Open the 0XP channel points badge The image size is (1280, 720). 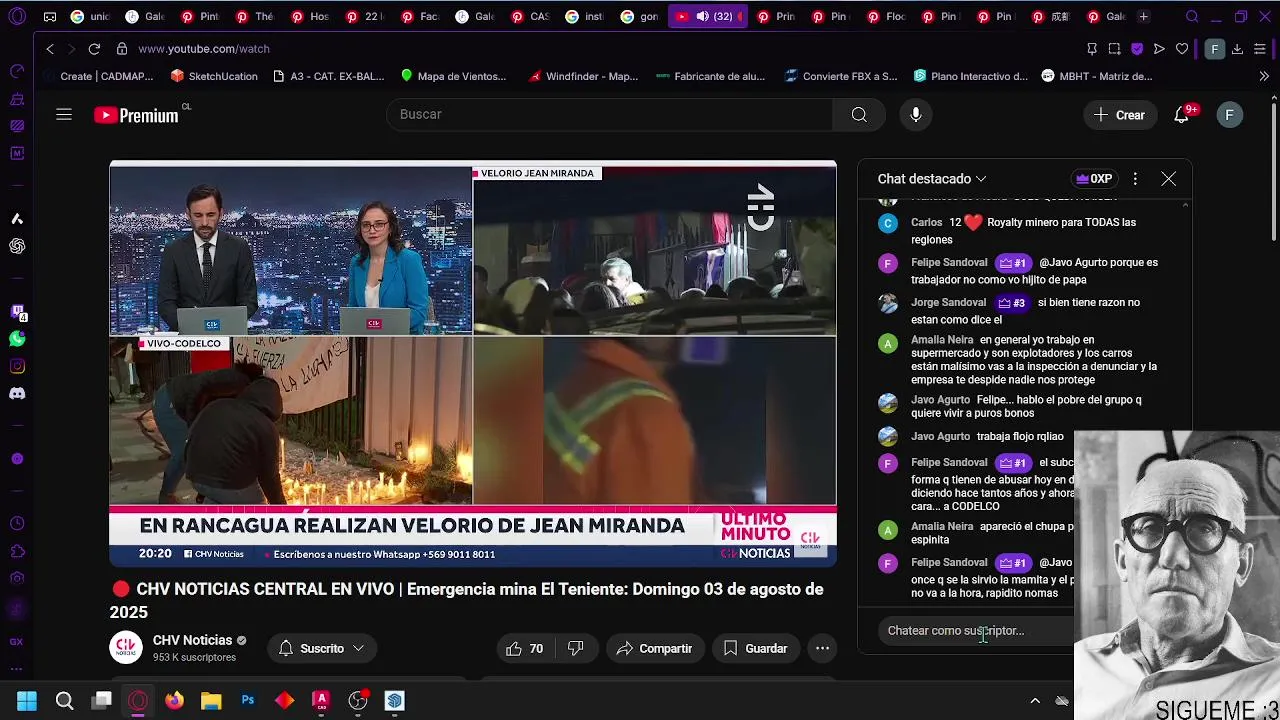click(x=1093, y=179)
